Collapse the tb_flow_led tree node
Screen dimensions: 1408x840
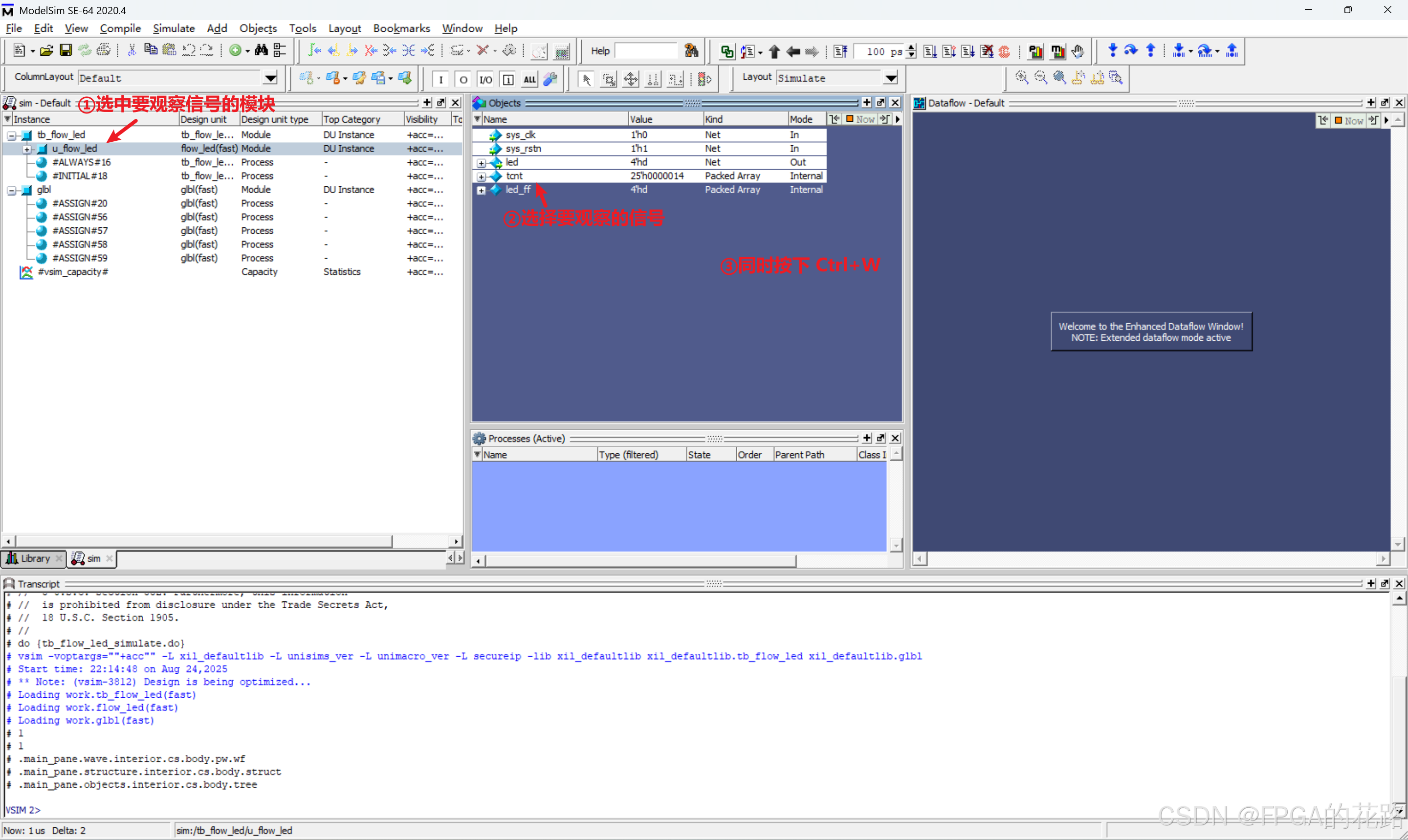coord(11,135)
